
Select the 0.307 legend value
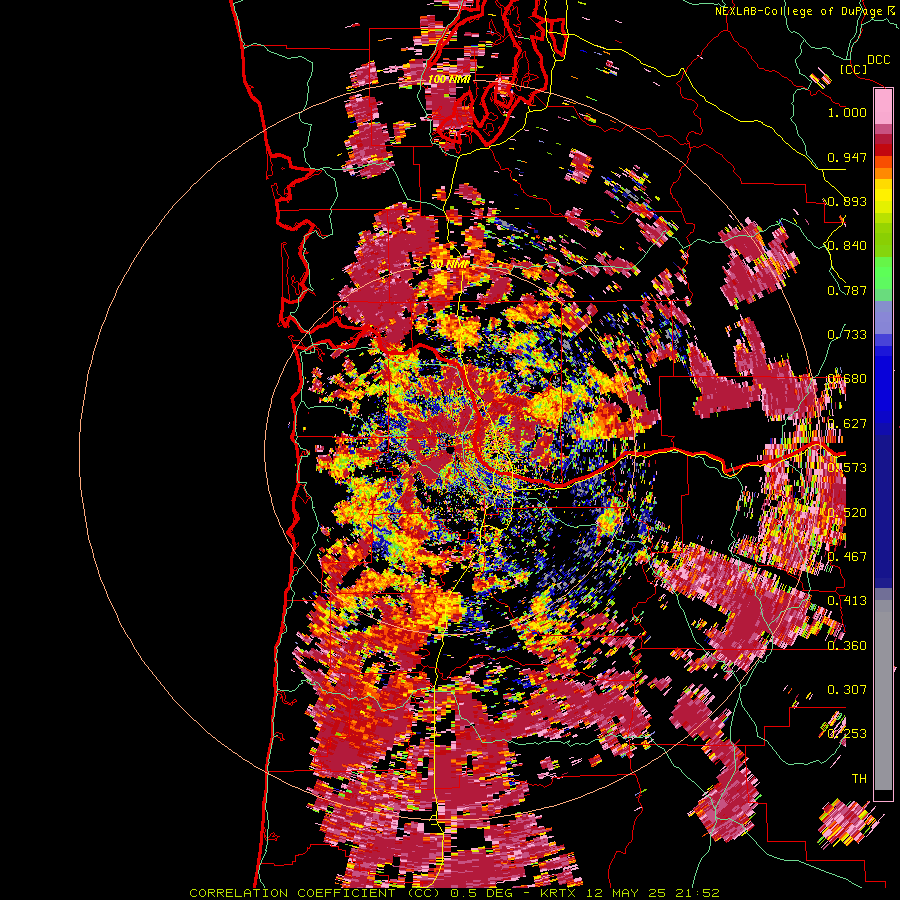(x=847, y=690)
